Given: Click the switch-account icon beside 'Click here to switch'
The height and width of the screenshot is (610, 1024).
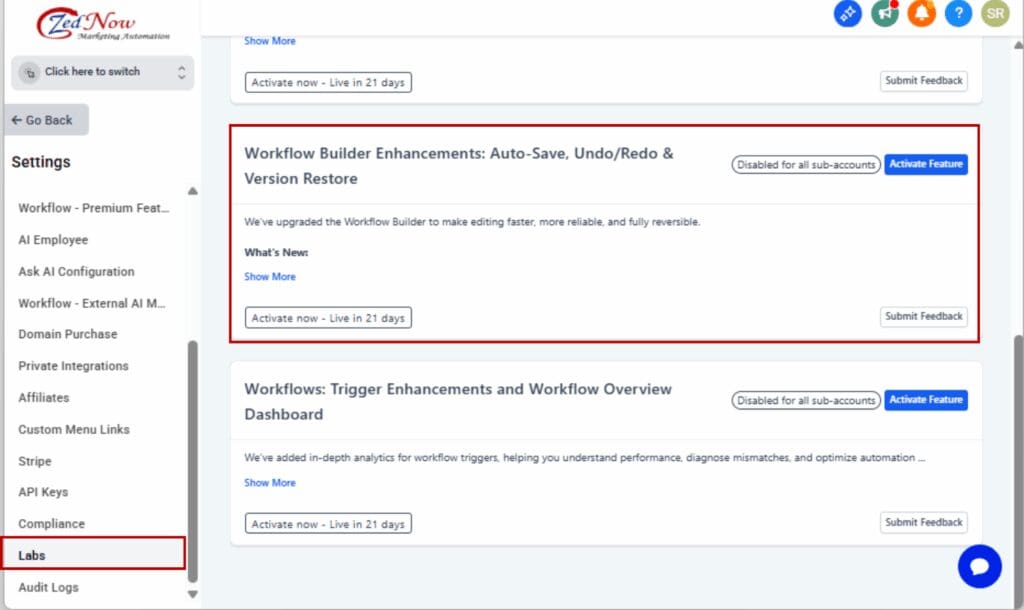Looking at the screenshot, I should [28, 72].
